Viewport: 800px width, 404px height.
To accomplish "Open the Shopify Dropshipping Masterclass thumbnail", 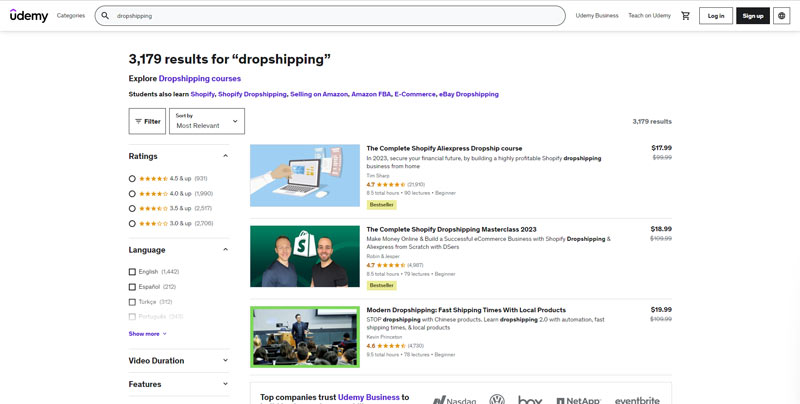I will pyautogui.click(x=304, y=256).
